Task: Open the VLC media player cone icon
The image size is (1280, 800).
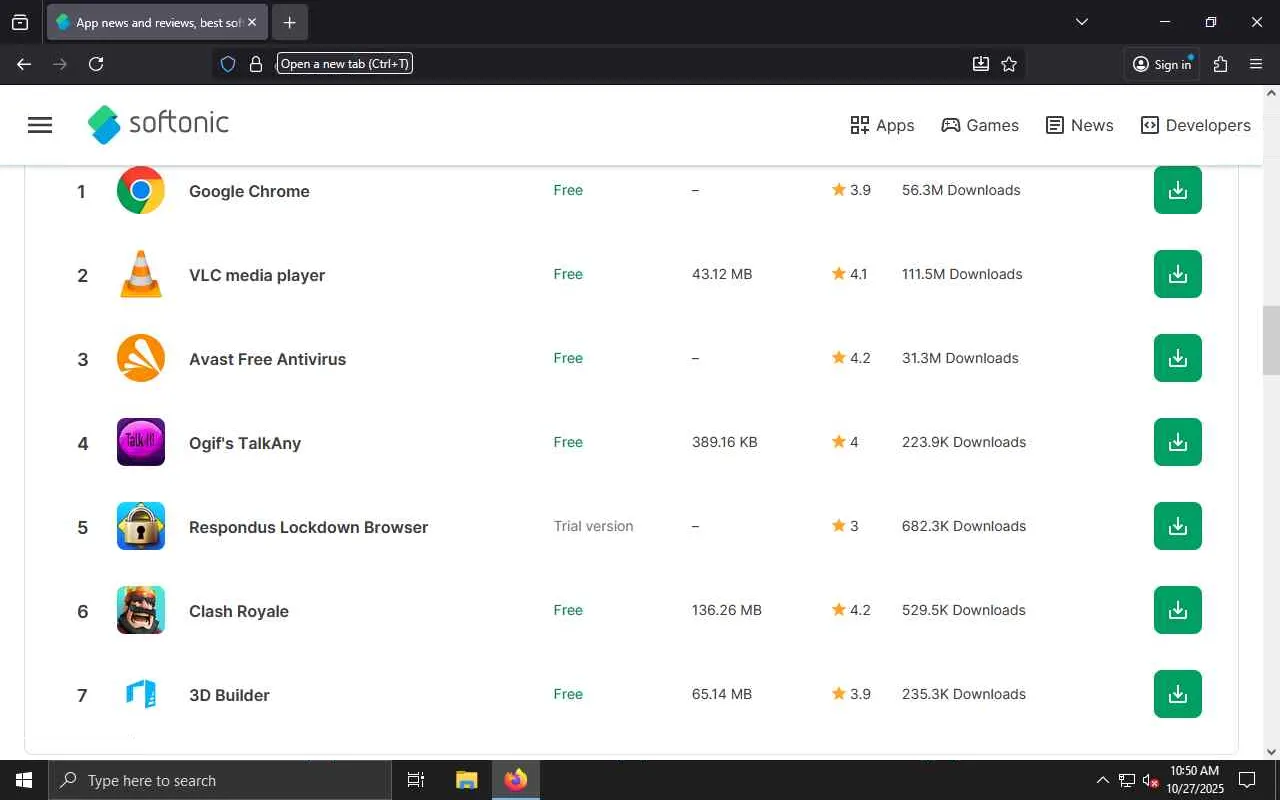Action: [141, 274]
